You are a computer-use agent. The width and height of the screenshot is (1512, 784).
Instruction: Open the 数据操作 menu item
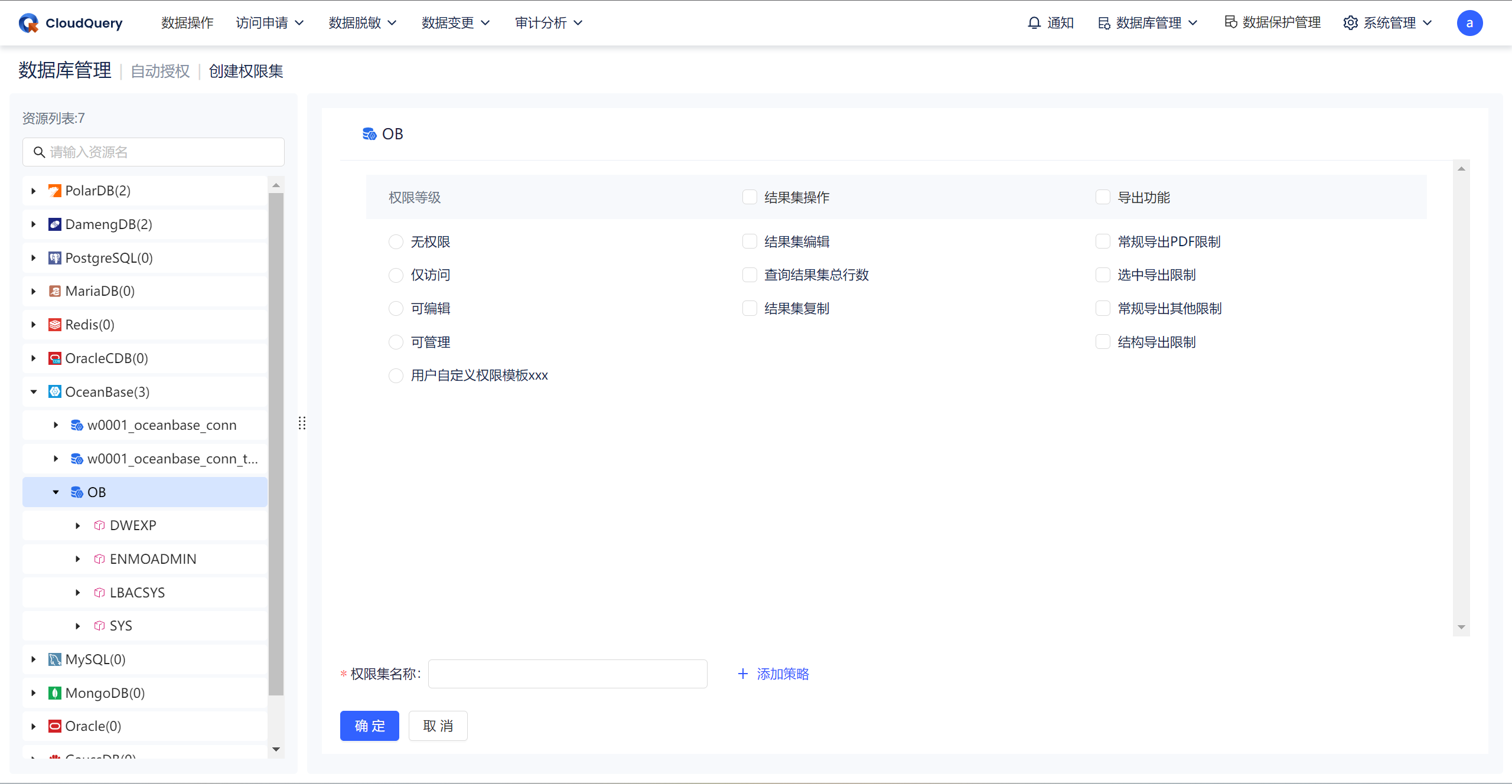coord(187,23)
